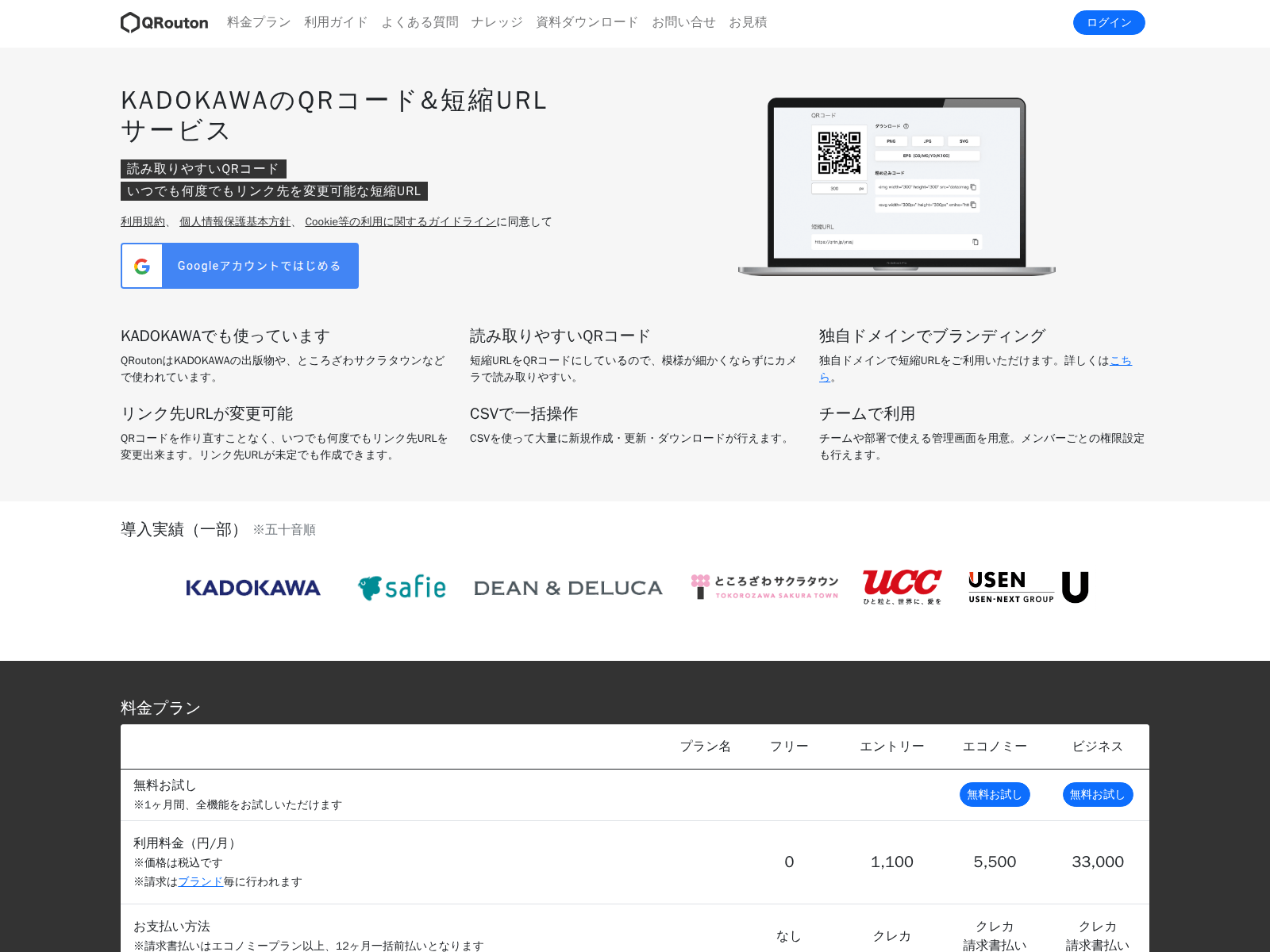Click the ※五十音順 note
Viewport: 1270px width, 952px height.
(x=284, y=530)
